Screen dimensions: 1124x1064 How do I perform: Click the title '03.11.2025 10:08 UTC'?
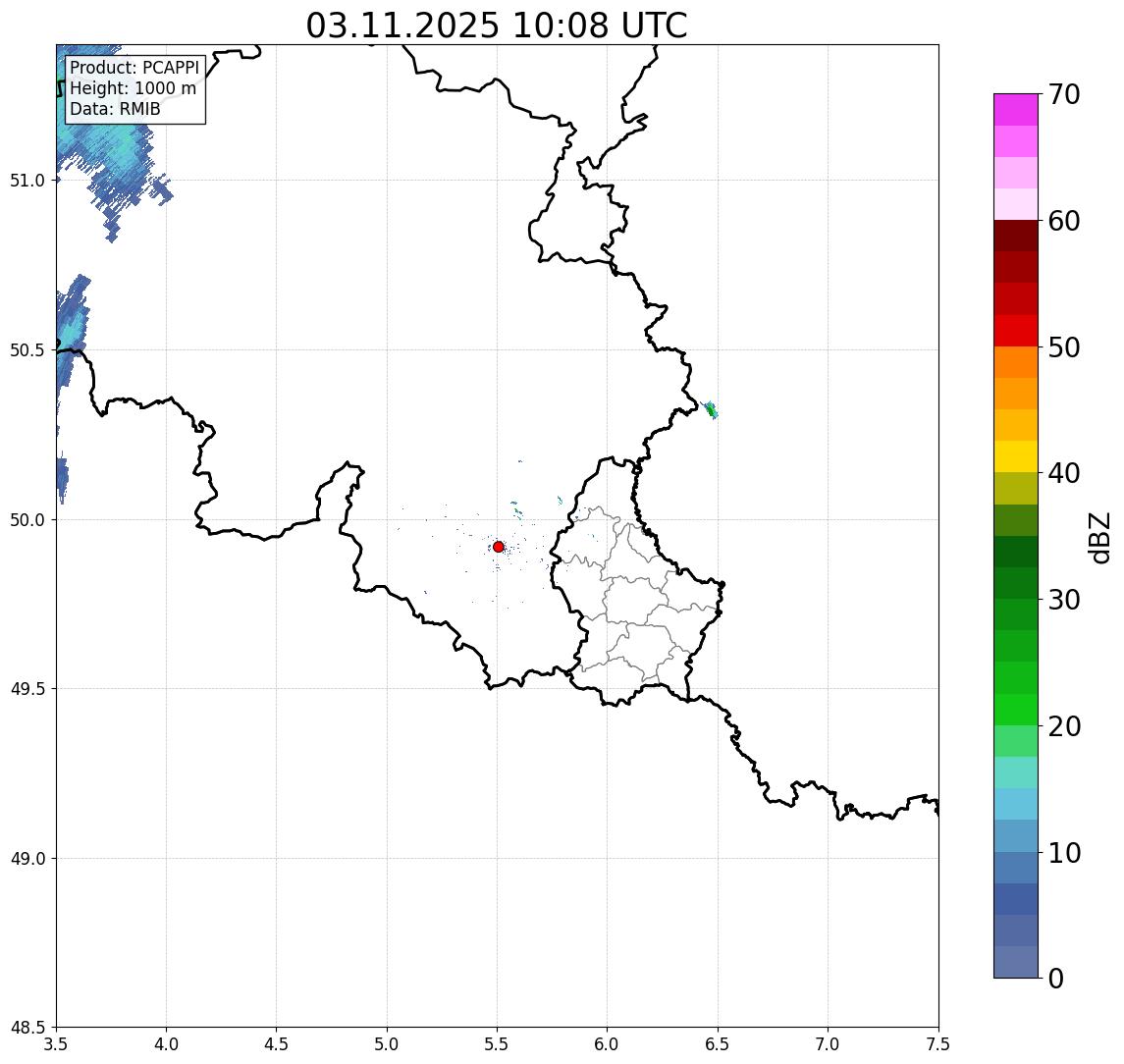point(497,26)
